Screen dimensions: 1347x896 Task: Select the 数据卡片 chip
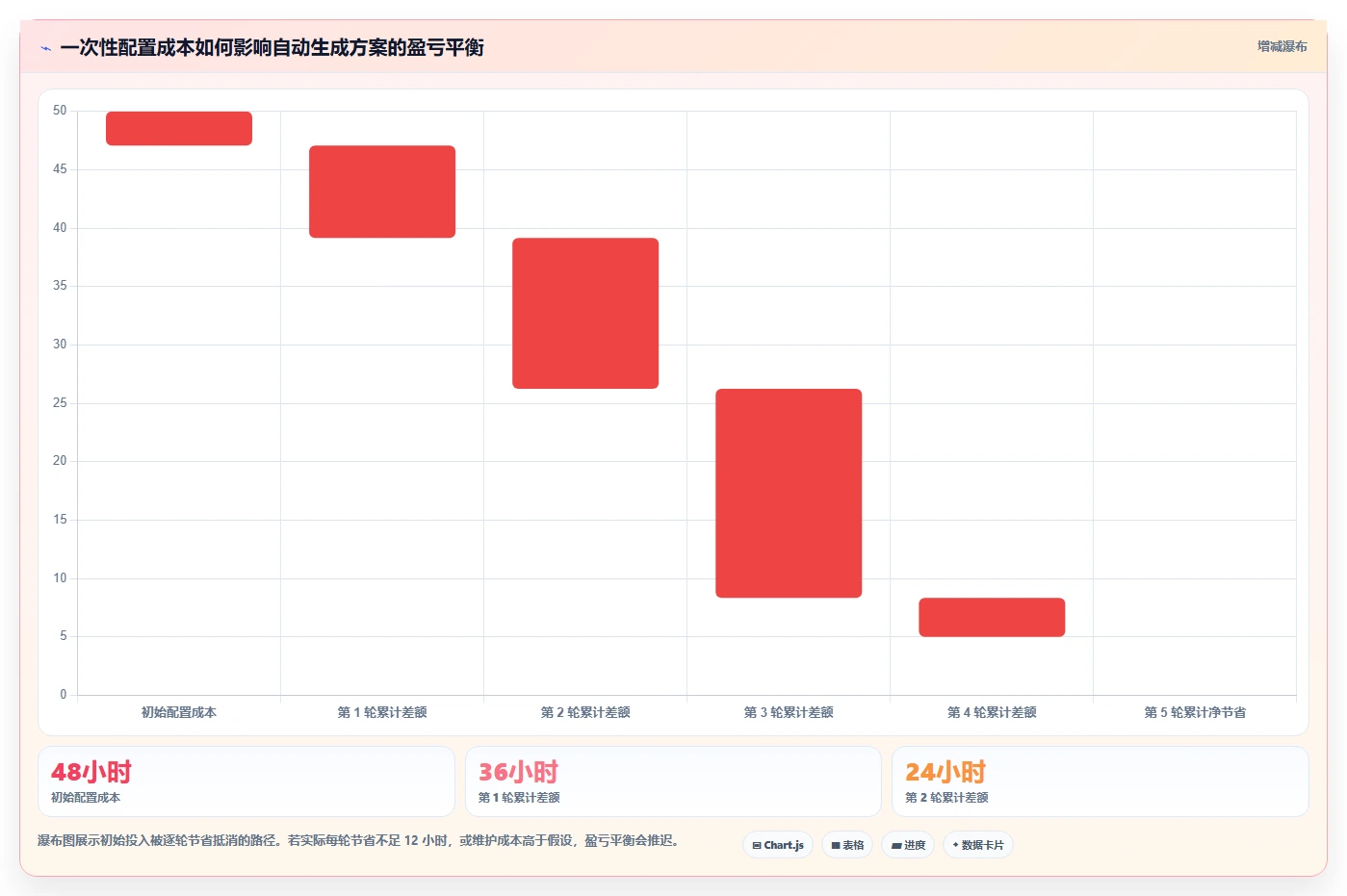pyautogui.click(x=978, y=845)
